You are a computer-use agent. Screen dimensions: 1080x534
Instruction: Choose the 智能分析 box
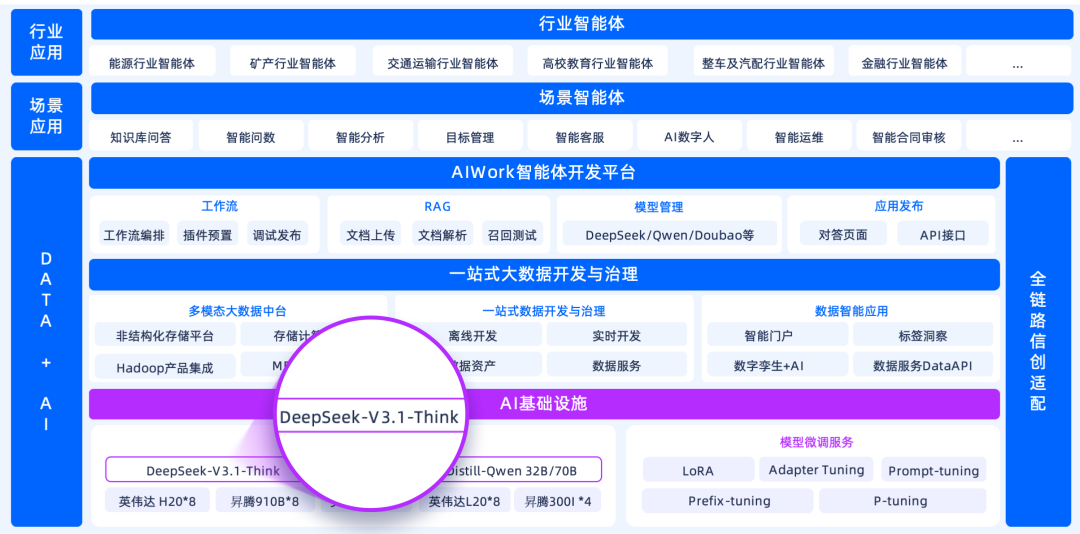[x=360, y=136]
